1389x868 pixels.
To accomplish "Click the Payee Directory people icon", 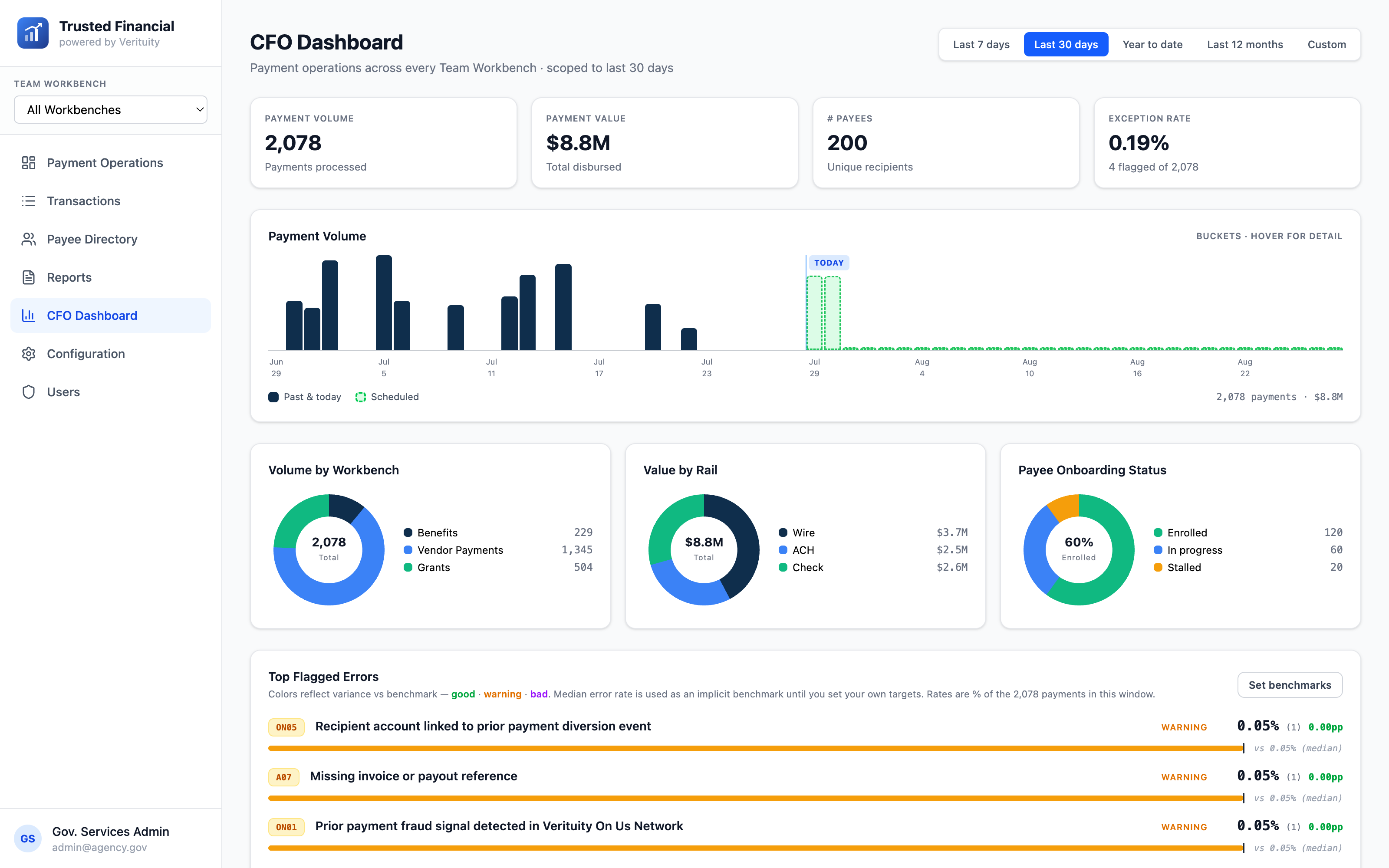I will pyautogui.click(x=29, y=240).
